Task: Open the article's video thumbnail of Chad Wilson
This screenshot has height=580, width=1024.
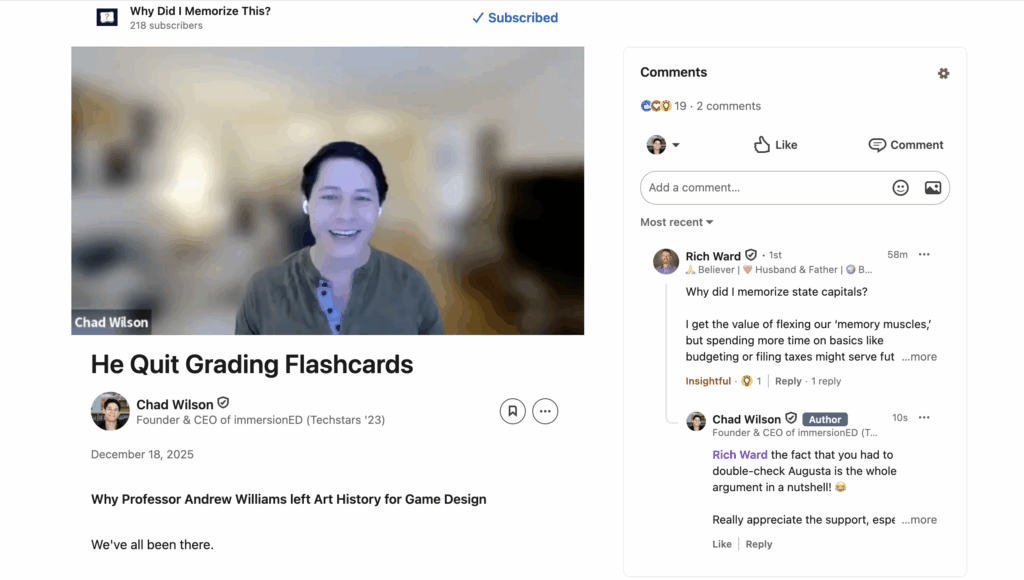Action: (327, 190)
